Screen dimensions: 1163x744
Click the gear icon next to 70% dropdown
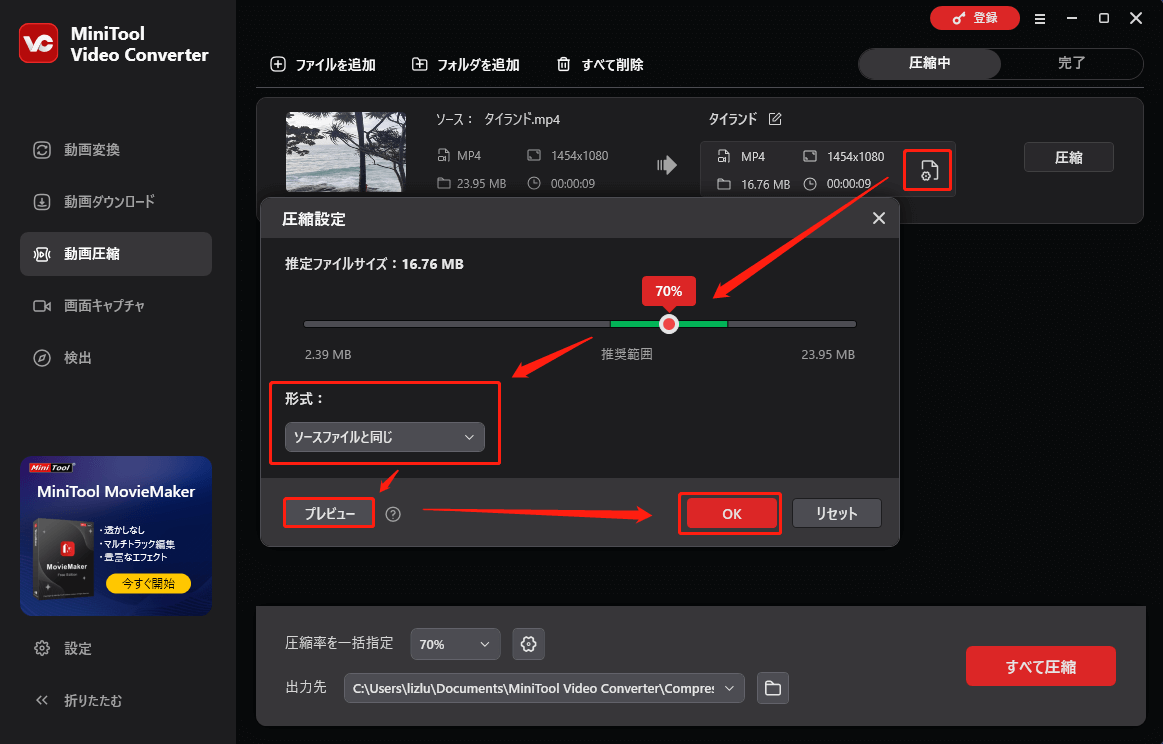click(x=529, y=644)
